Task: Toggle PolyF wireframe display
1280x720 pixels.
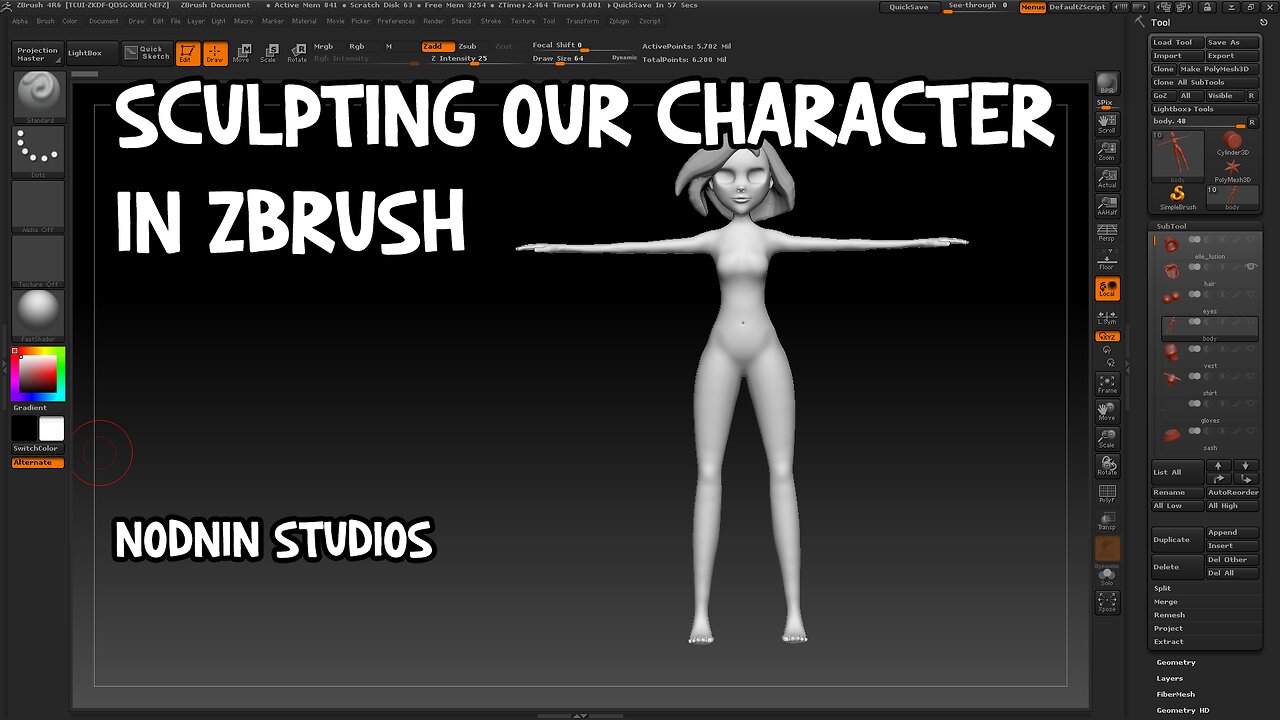Action: pos(1107,494)
